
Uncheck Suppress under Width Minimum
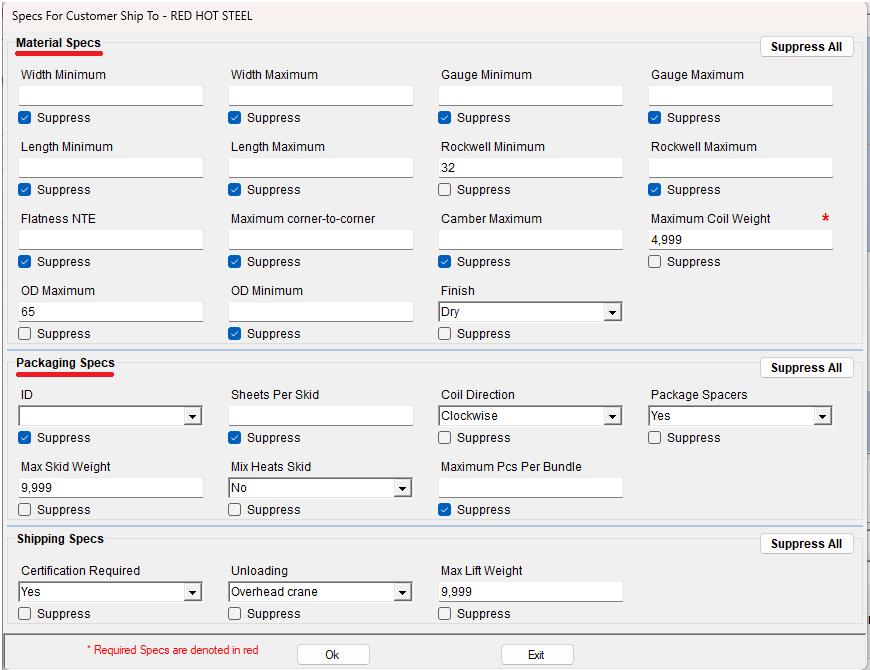24,118
